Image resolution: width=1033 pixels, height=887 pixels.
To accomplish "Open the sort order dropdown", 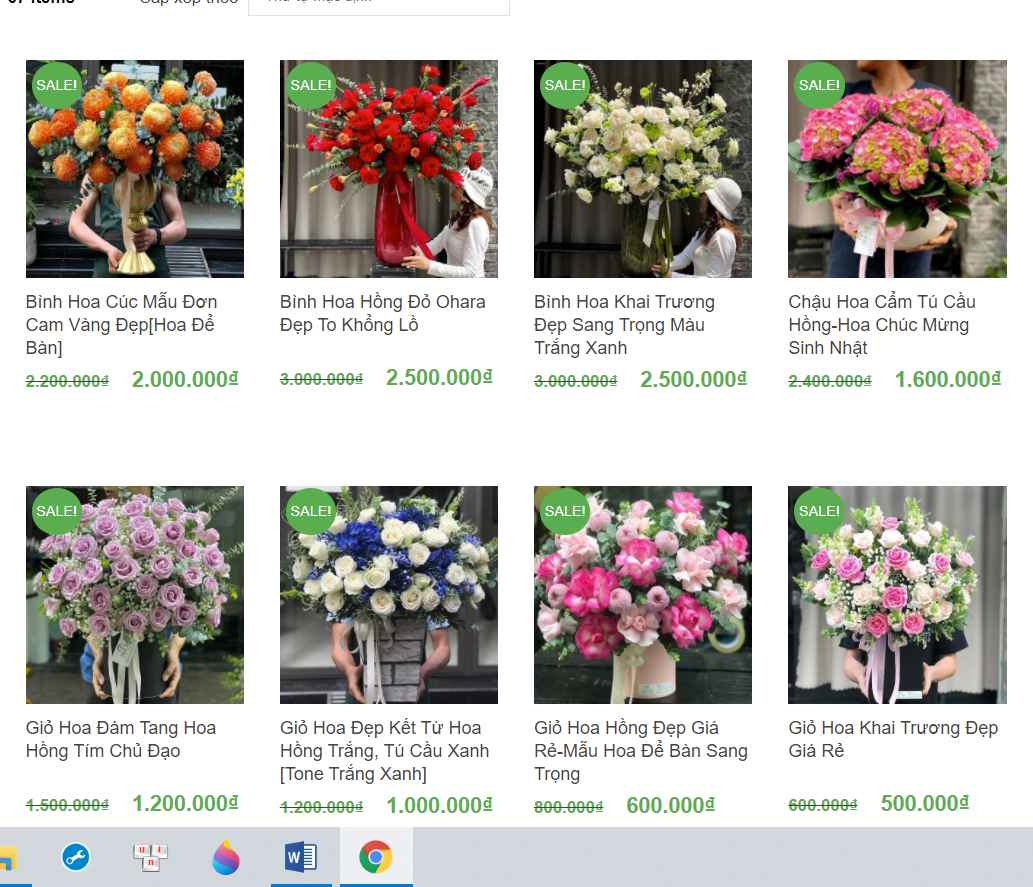I will [x=378, y=3].
